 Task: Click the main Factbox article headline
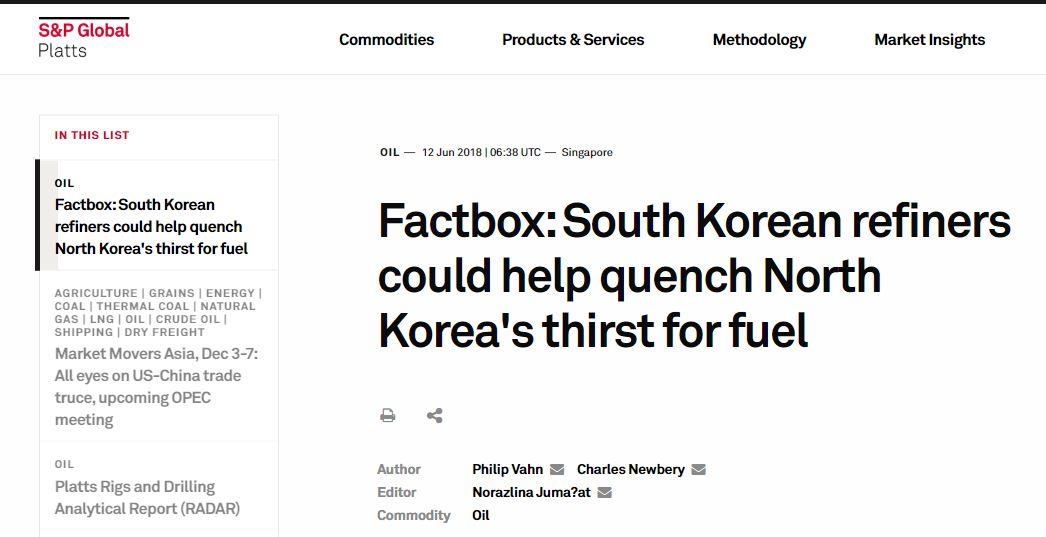click(694, 277)
